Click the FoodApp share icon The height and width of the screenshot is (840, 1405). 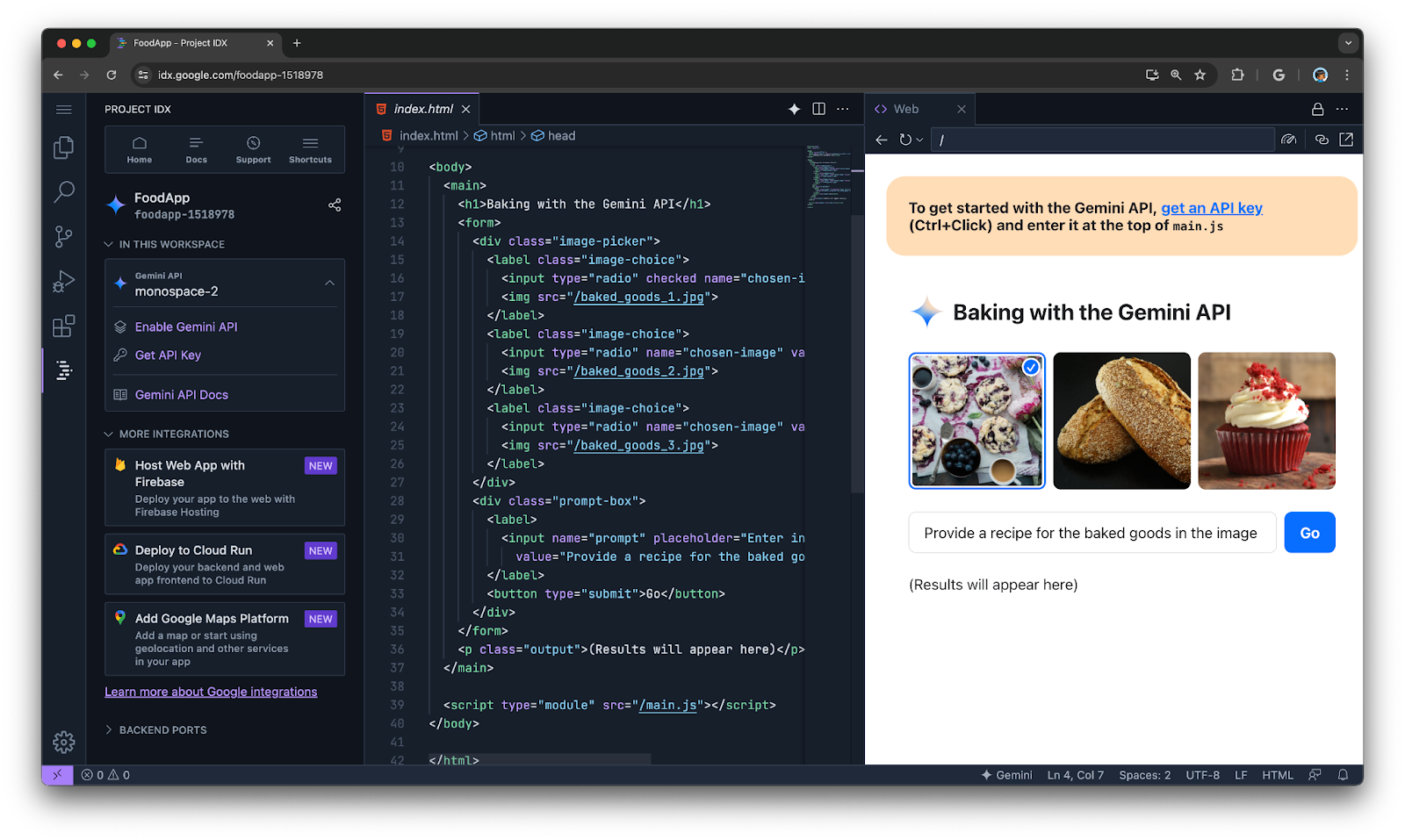coord(335,205)
